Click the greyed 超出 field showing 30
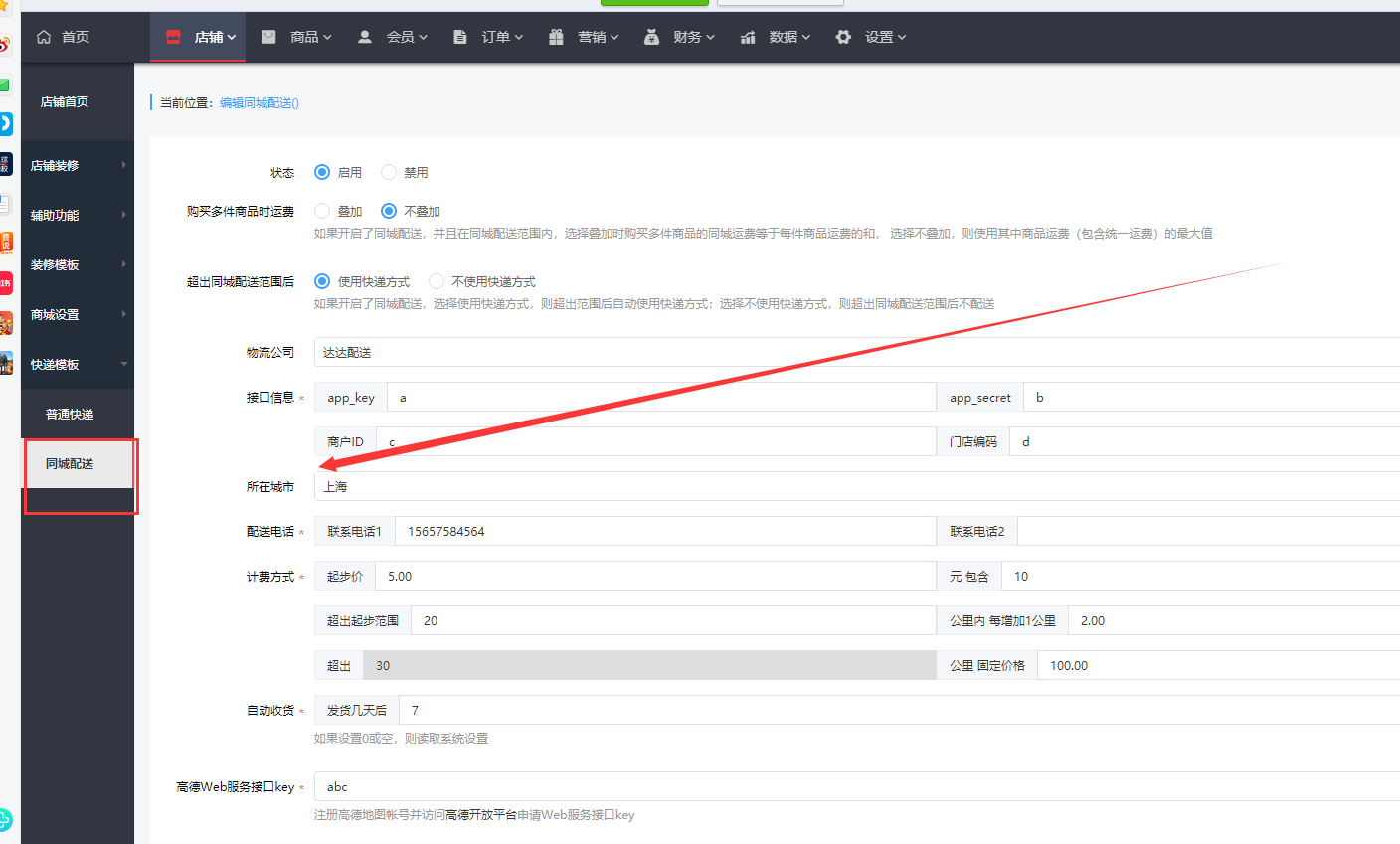 [x=649, y=665]
